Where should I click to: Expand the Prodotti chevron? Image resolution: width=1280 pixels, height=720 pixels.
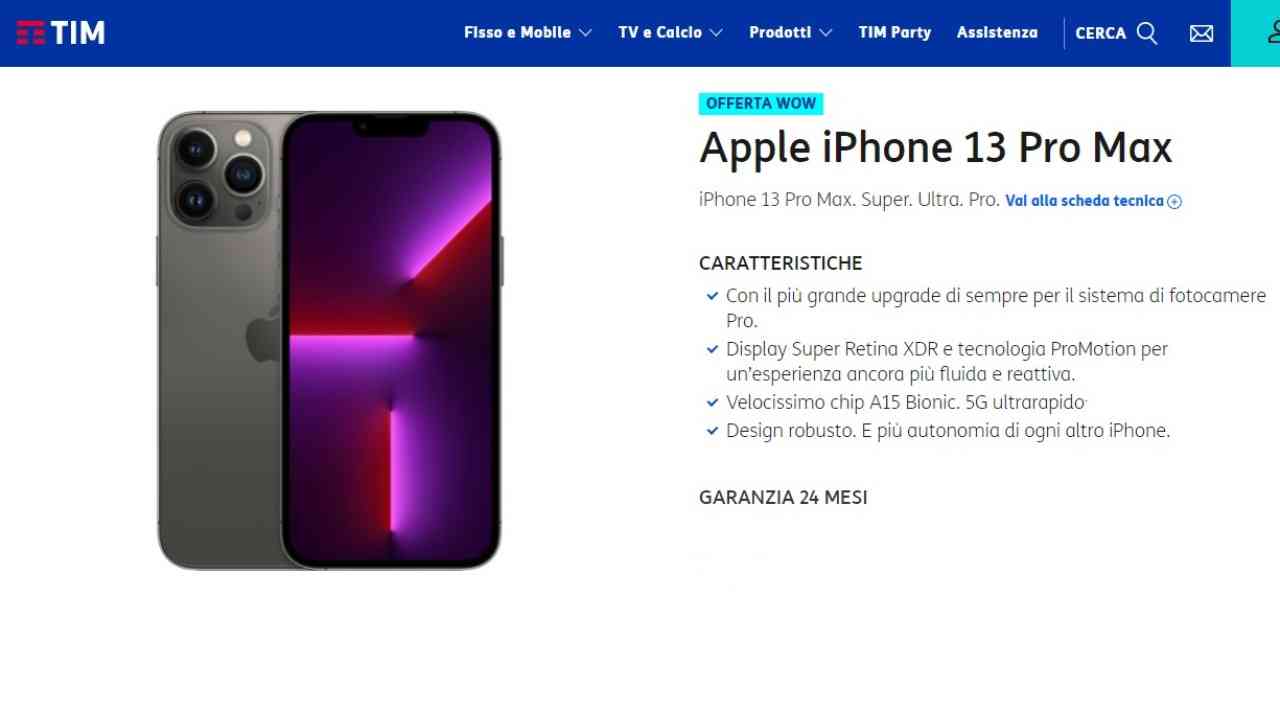[x=825, y=33]
